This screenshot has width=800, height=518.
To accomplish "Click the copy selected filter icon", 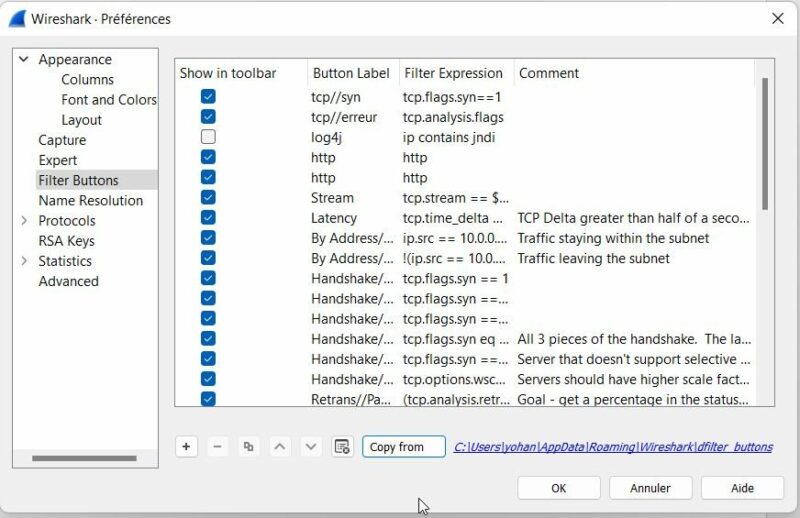I will pos(248,447).
